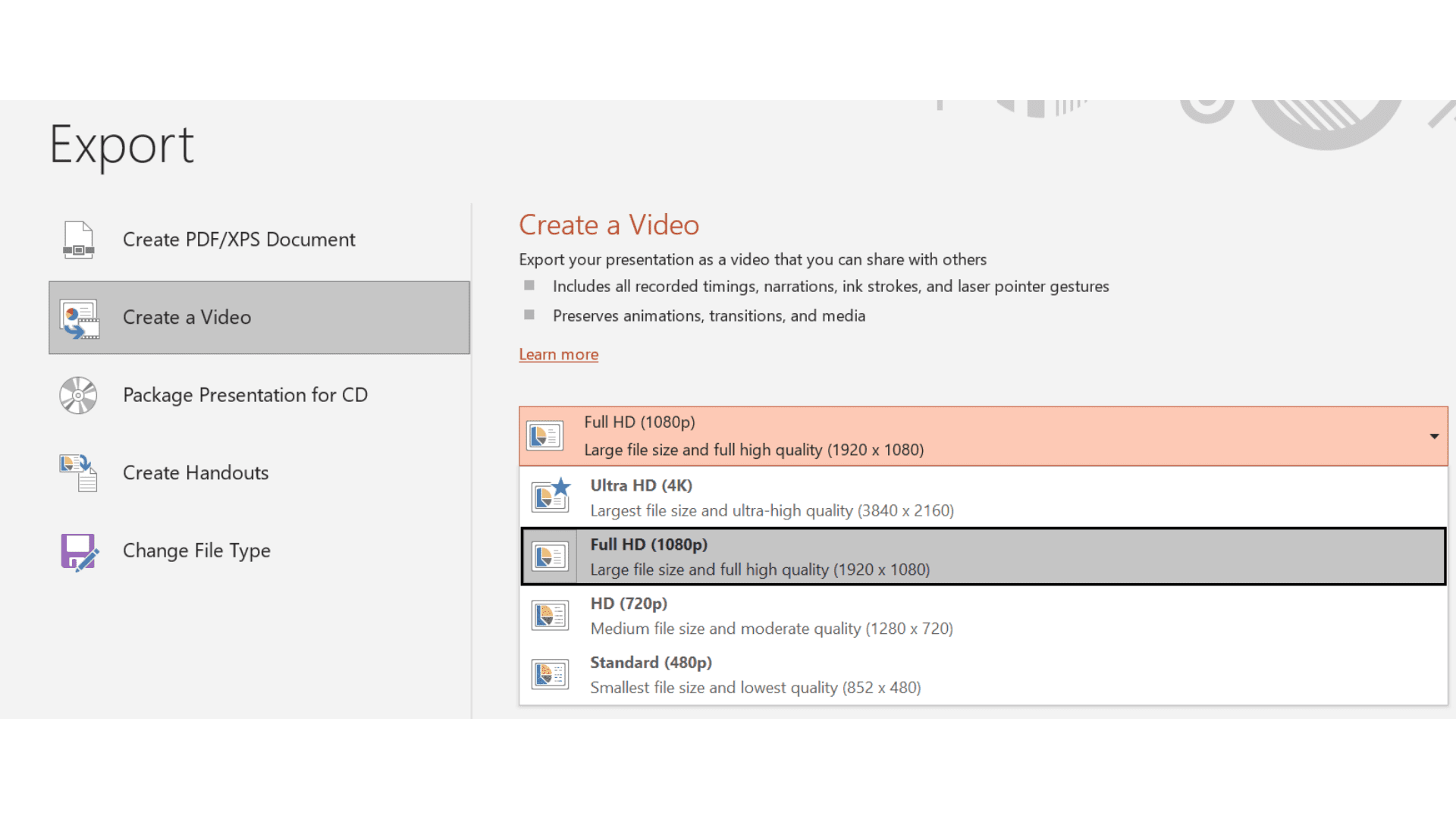Image resolution: width=1456 pixels, height=819 pixels.
Task: Click the Export page heading
Action: pos(122,146)
